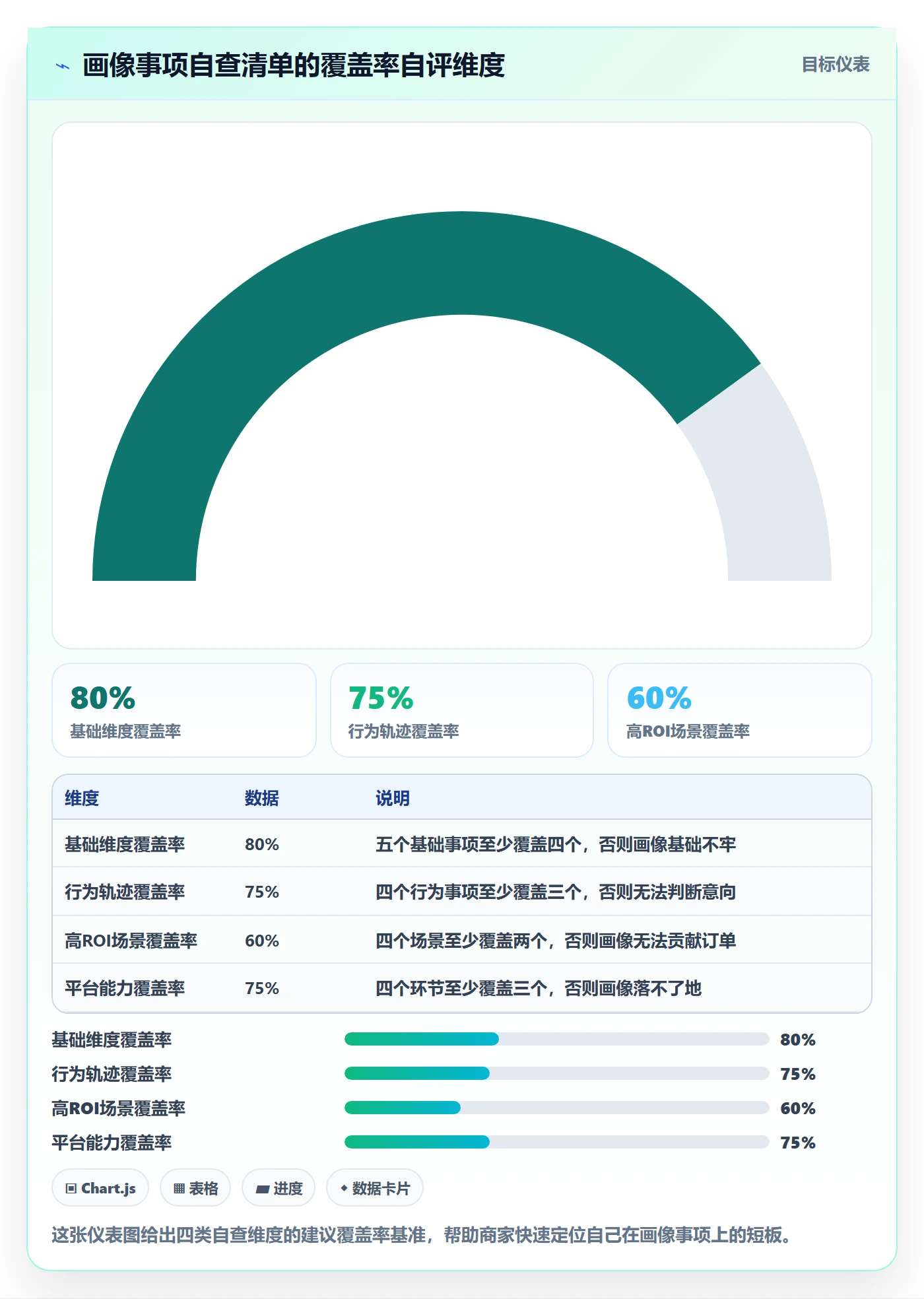The height and width of the screenshot is (1299, 924).
Task: Open the 60% 高ROI场景覆盖率 stat card
Action: click(740, 710)
